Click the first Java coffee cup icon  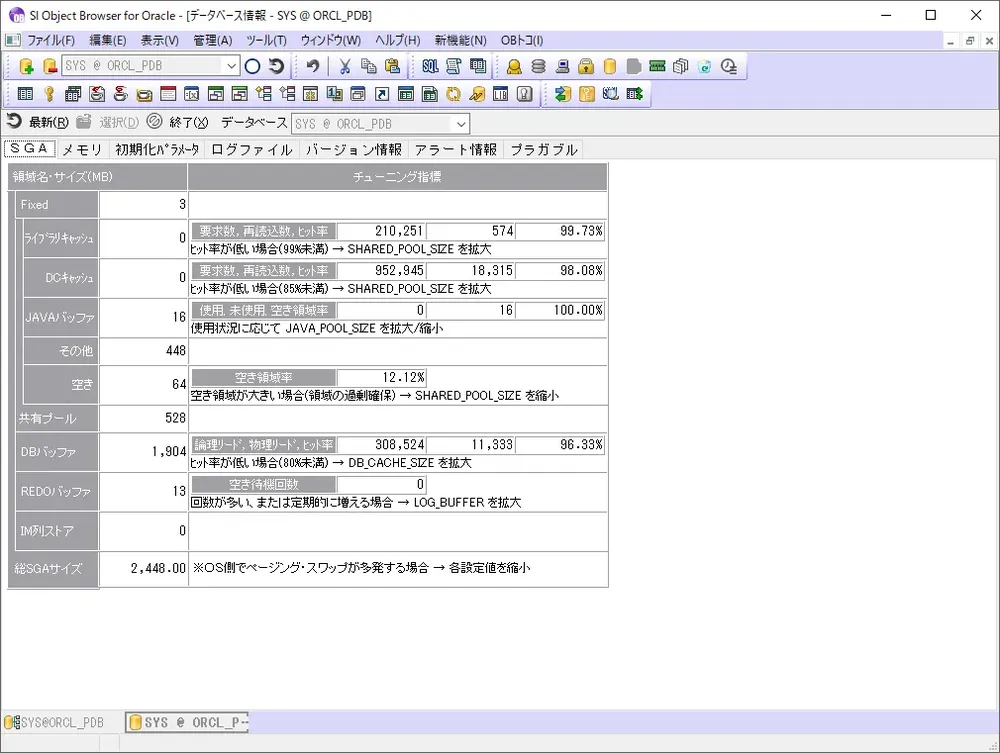97,94
